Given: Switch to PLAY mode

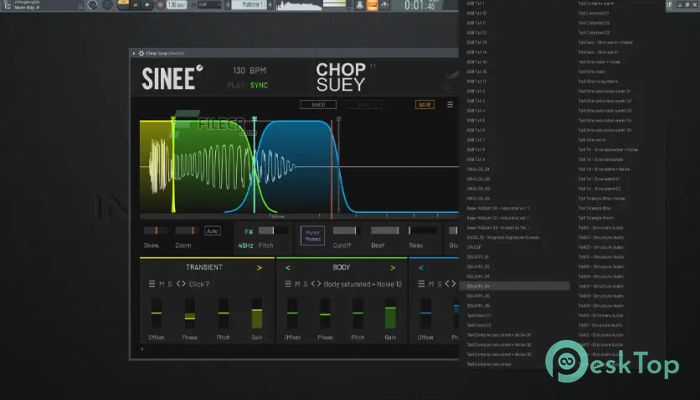Looking at the screenshot, I should click(235, 85).
